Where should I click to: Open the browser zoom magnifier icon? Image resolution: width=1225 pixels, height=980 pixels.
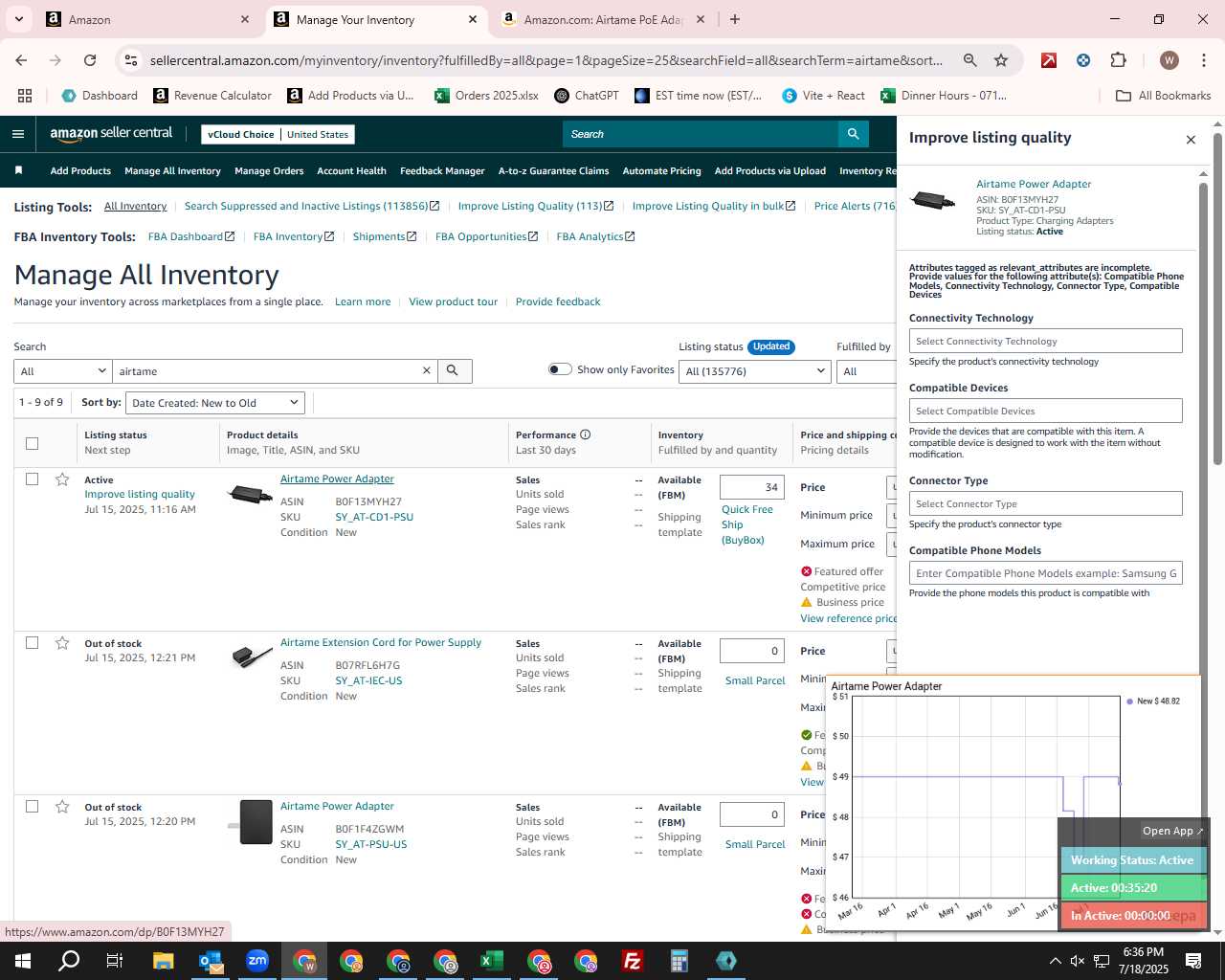pyautogui.click(x=969, y=60)
